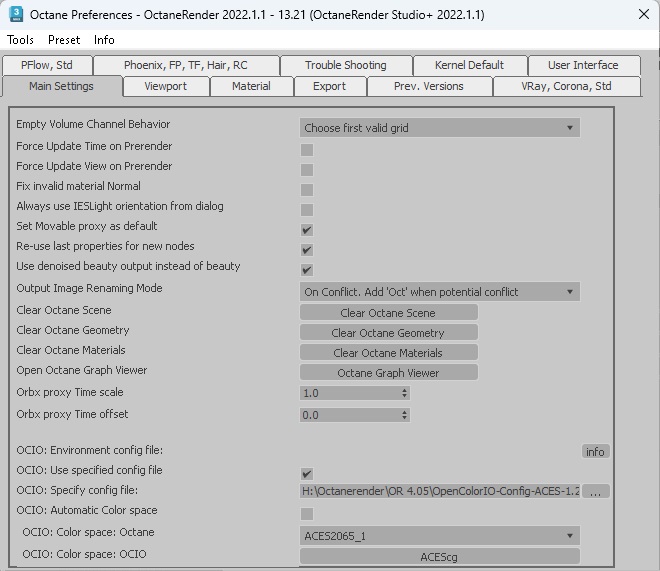Open Empty Volume Channel Behavior dropdown
The image size is (660, 571).
pos(439,128)
